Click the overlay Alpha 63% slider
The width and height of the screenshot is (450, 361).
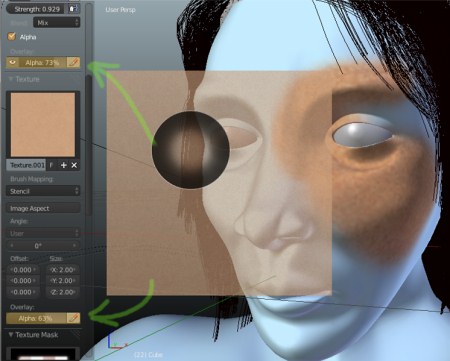(x=37, y=318)
